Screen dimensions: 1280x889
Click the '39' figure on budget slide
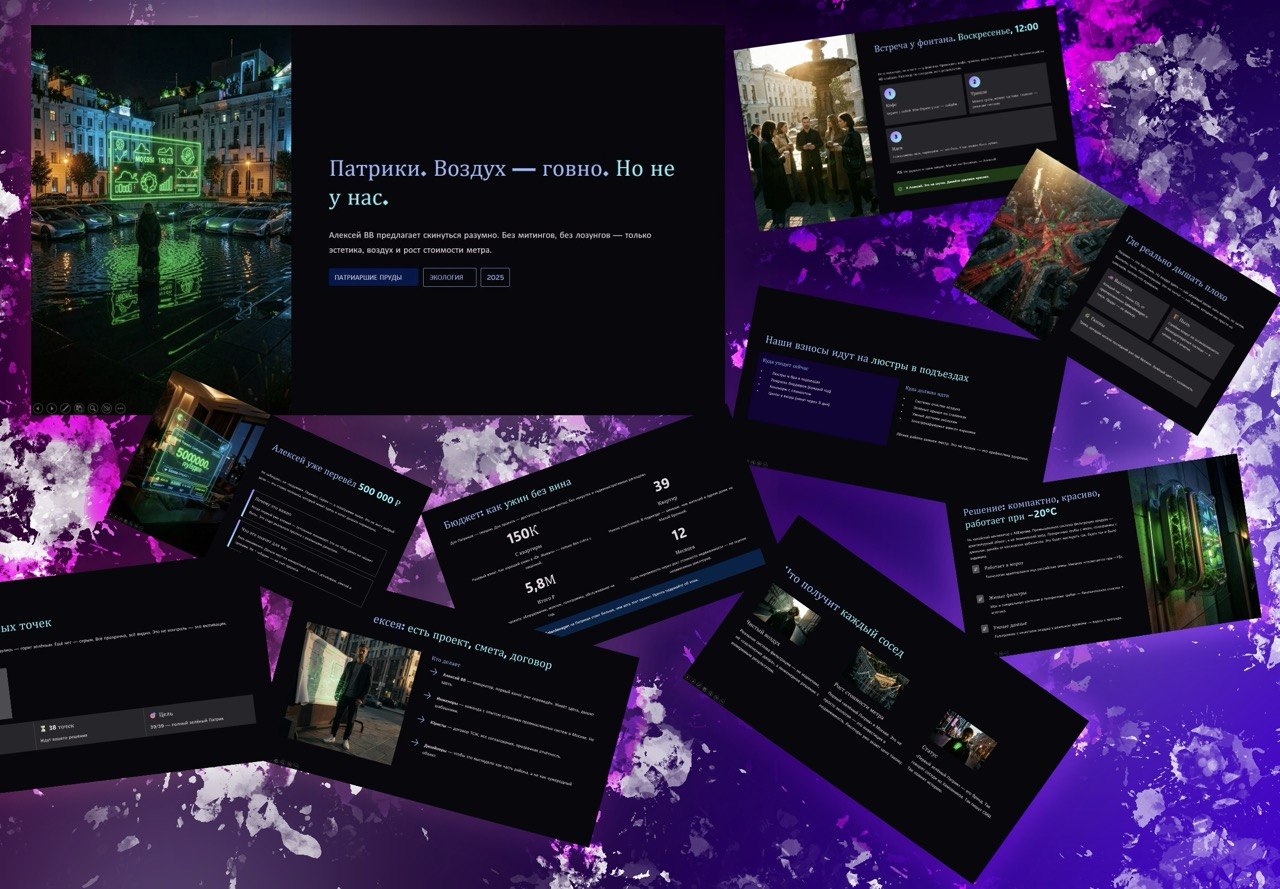point(662,485)
